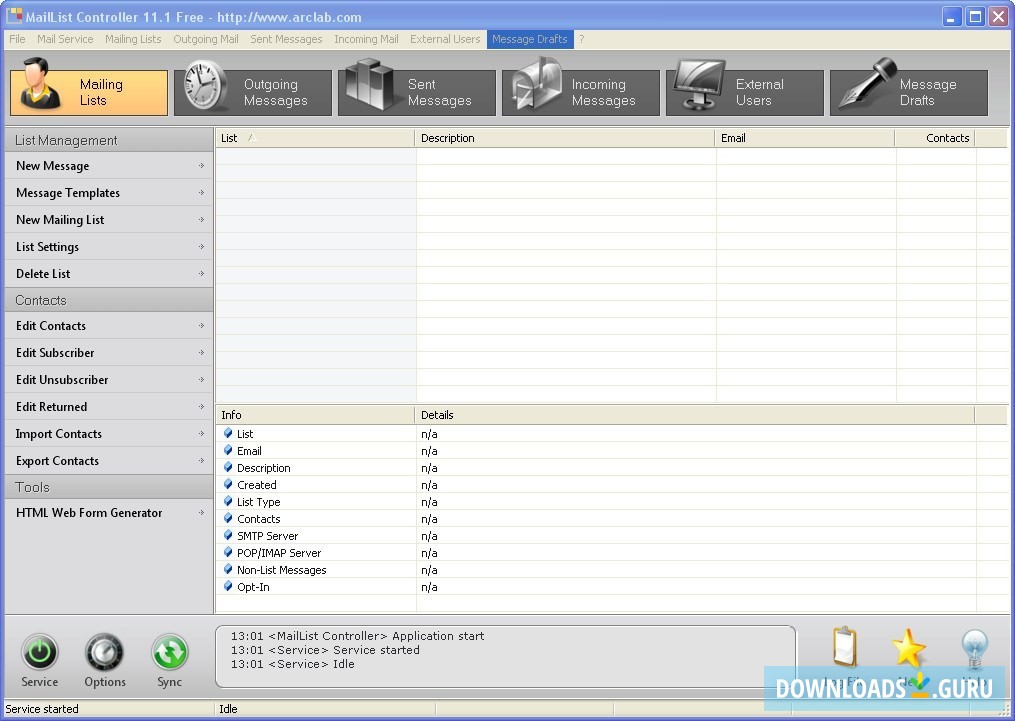Click the 'Service started' log line
This screenshot has width=1015, height=721.
[x=325, y=650]
